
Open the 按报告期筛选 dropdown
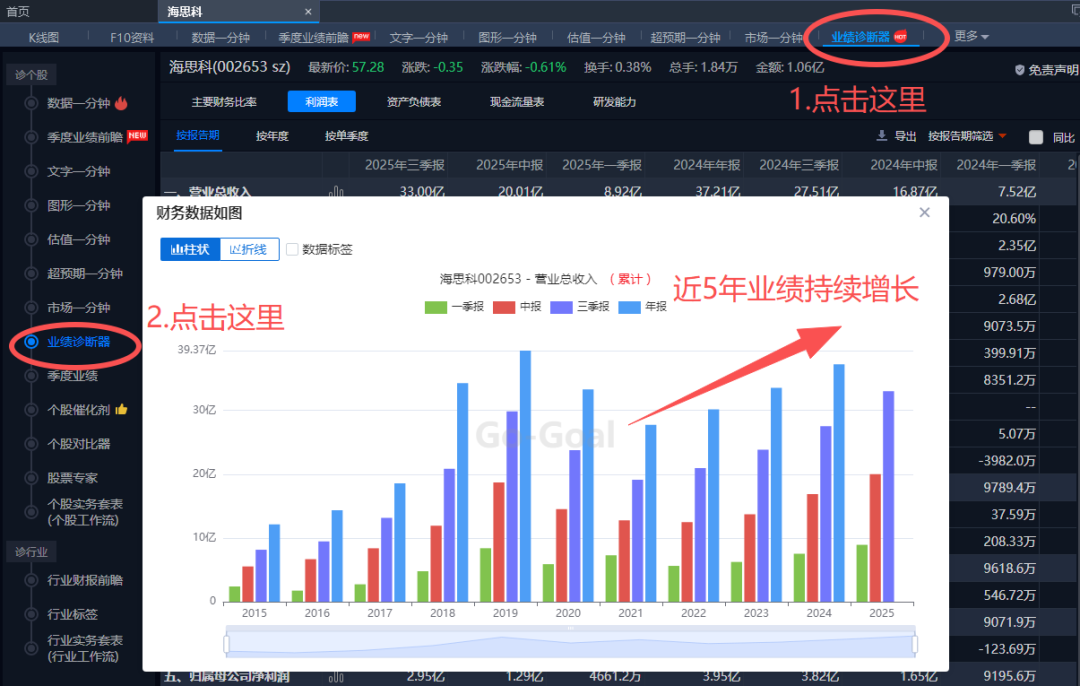tap(967, 136)
